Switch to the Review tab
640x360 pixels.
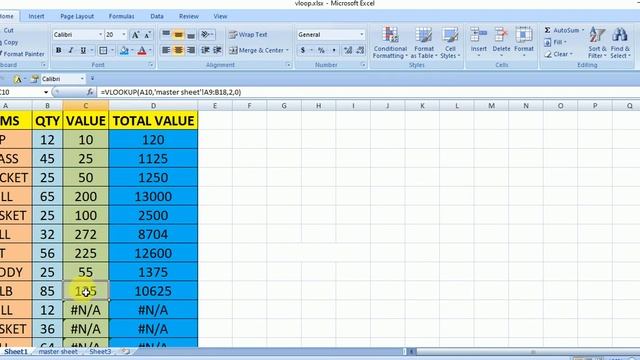pyautogui.click(x=189, y=16)
